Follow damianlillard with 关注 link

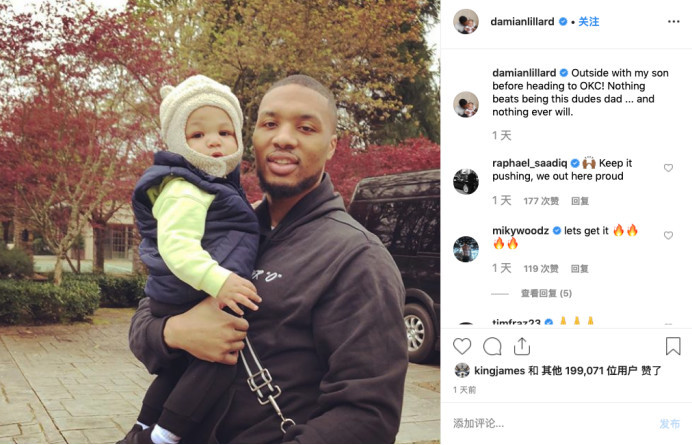pos(589,22)
